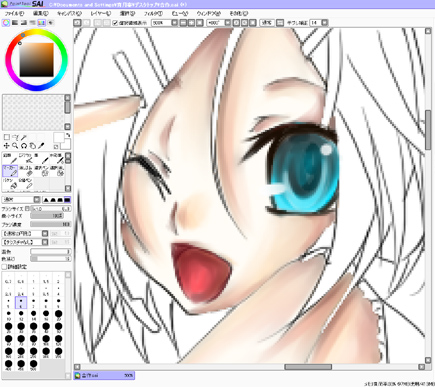Choose the eraser tool
The image size is (435, 388).
click(25, 171)
